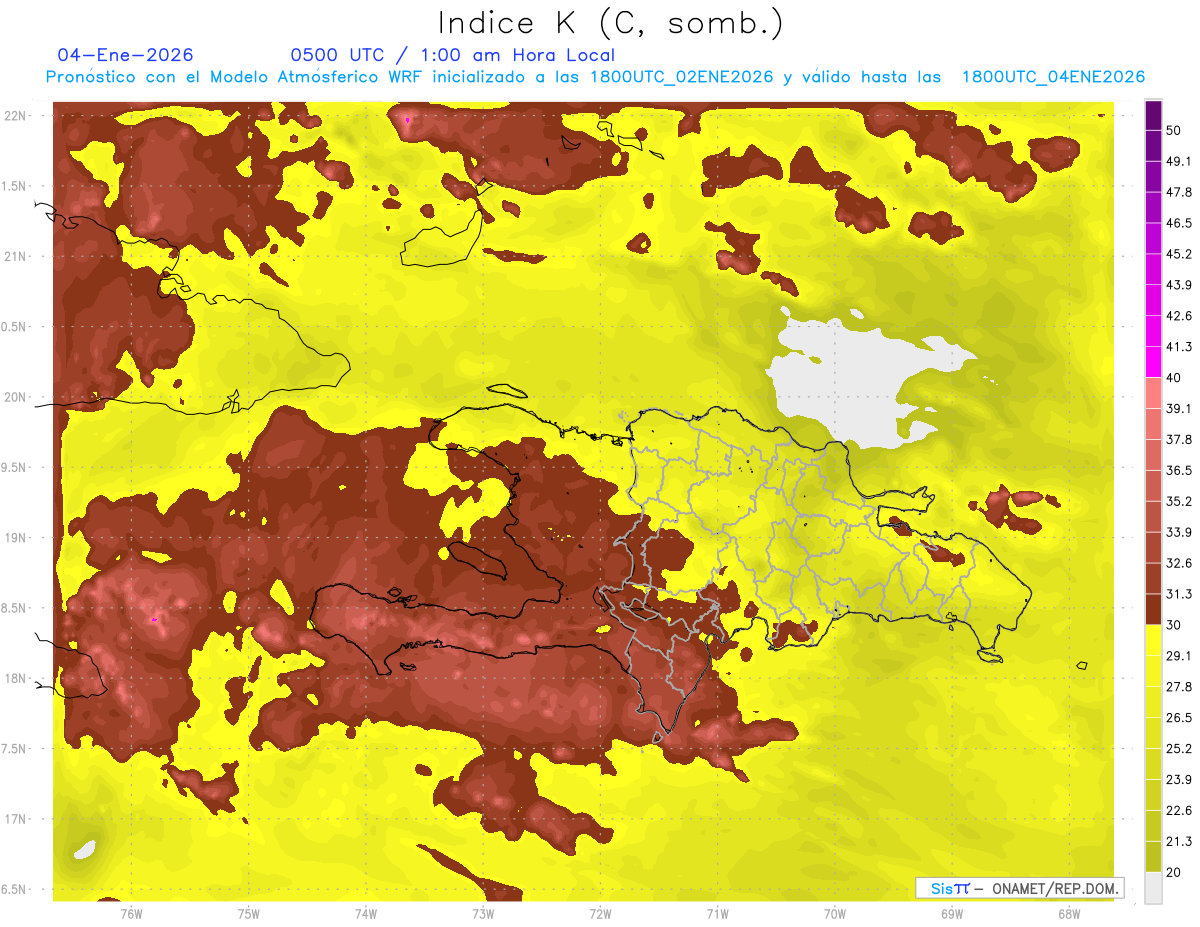
Task: Click the colorbar value "50"
Action: 1176,132
